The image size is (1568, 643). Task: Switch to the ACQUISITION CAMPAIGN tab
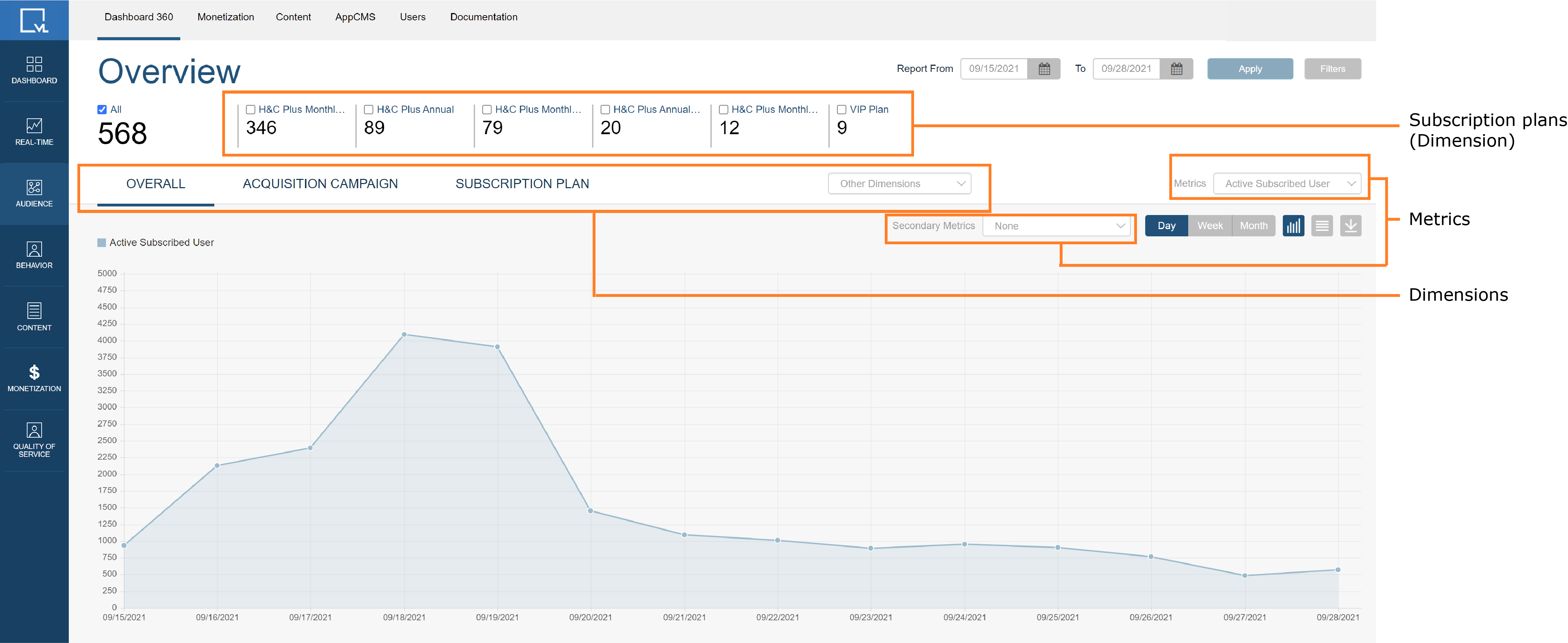click(320, 184)
